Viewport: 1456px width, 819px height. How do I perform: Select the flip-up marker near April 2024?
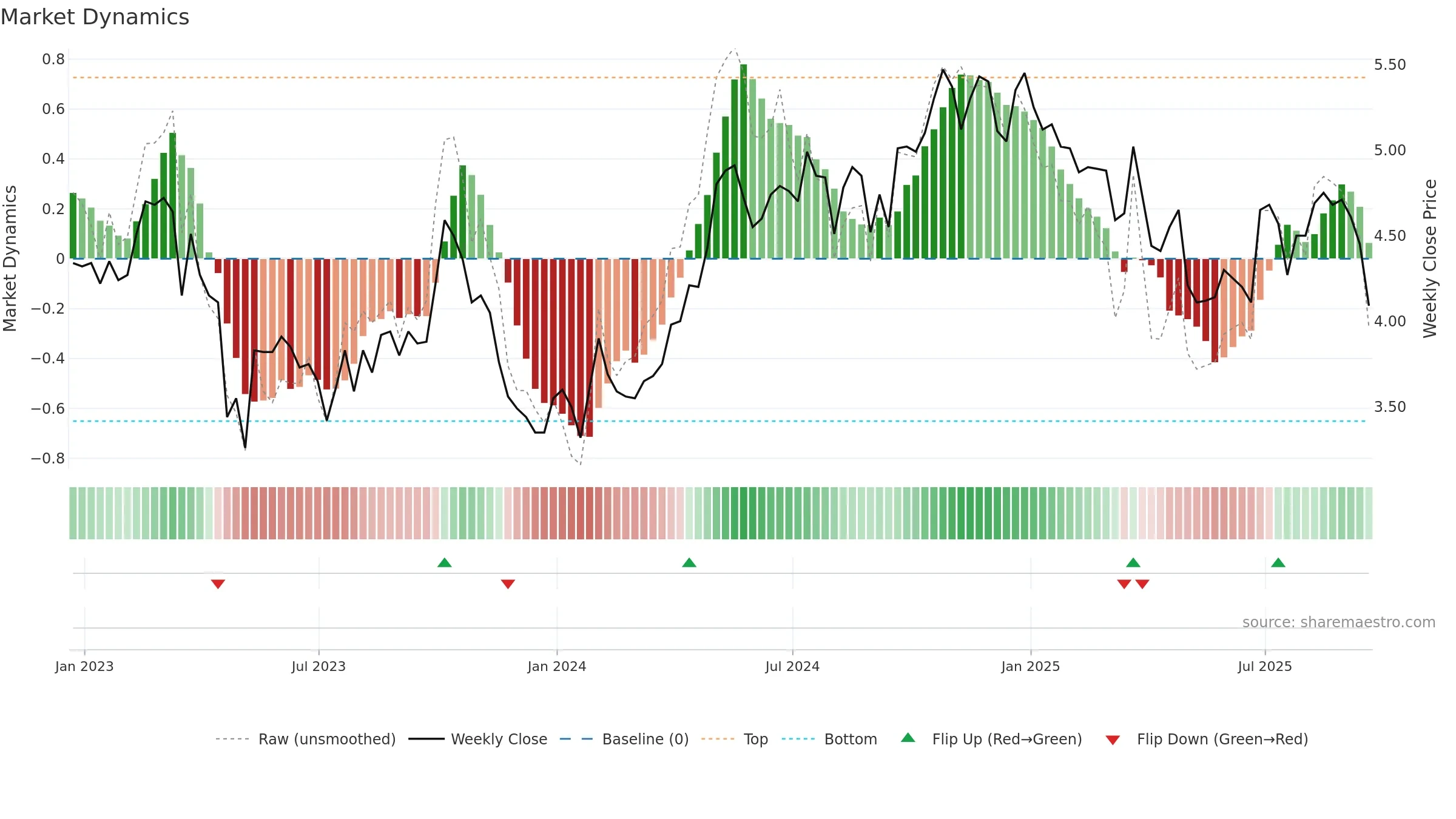click(689, 562)
